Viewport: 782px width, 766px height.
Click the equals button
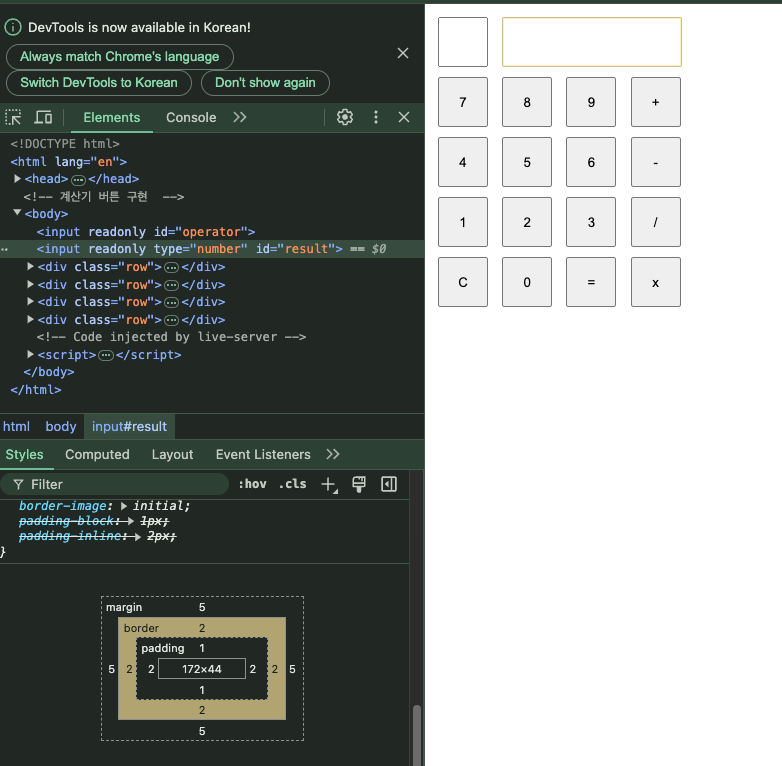click(x=591, y=282)
